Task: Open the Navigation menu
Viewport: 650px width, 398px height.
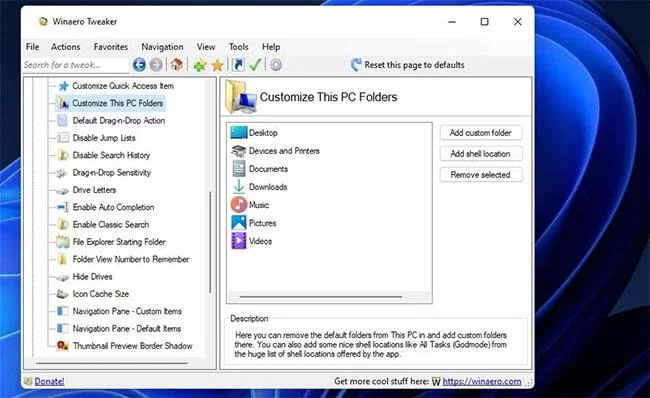Action: 162,47
